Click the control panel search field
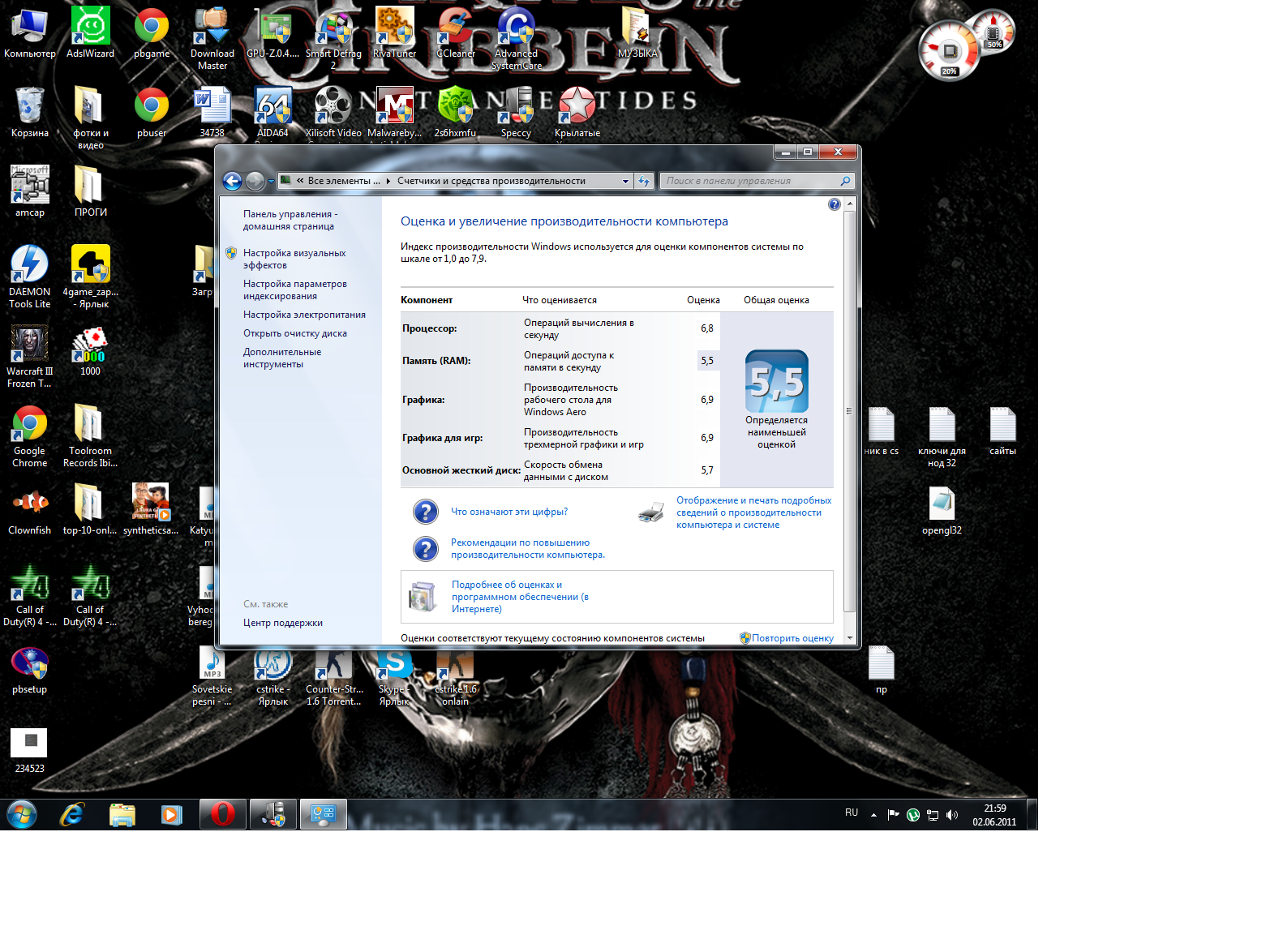This screenshot has width=1283, height=952. [750, 181]
